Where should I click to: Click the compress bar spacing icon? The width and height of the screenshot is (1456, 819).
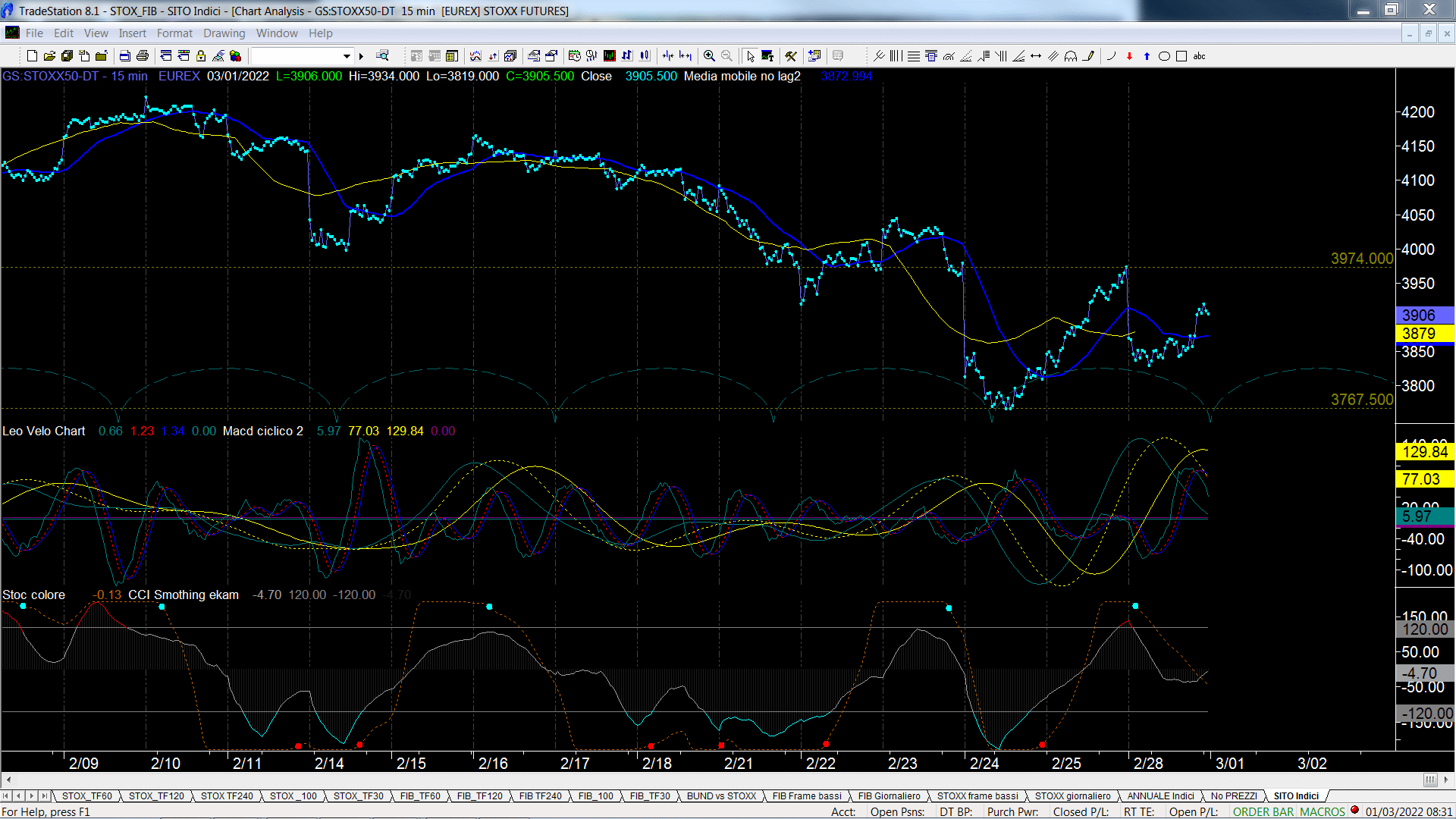pyautogui.click(x=668, y=56)
